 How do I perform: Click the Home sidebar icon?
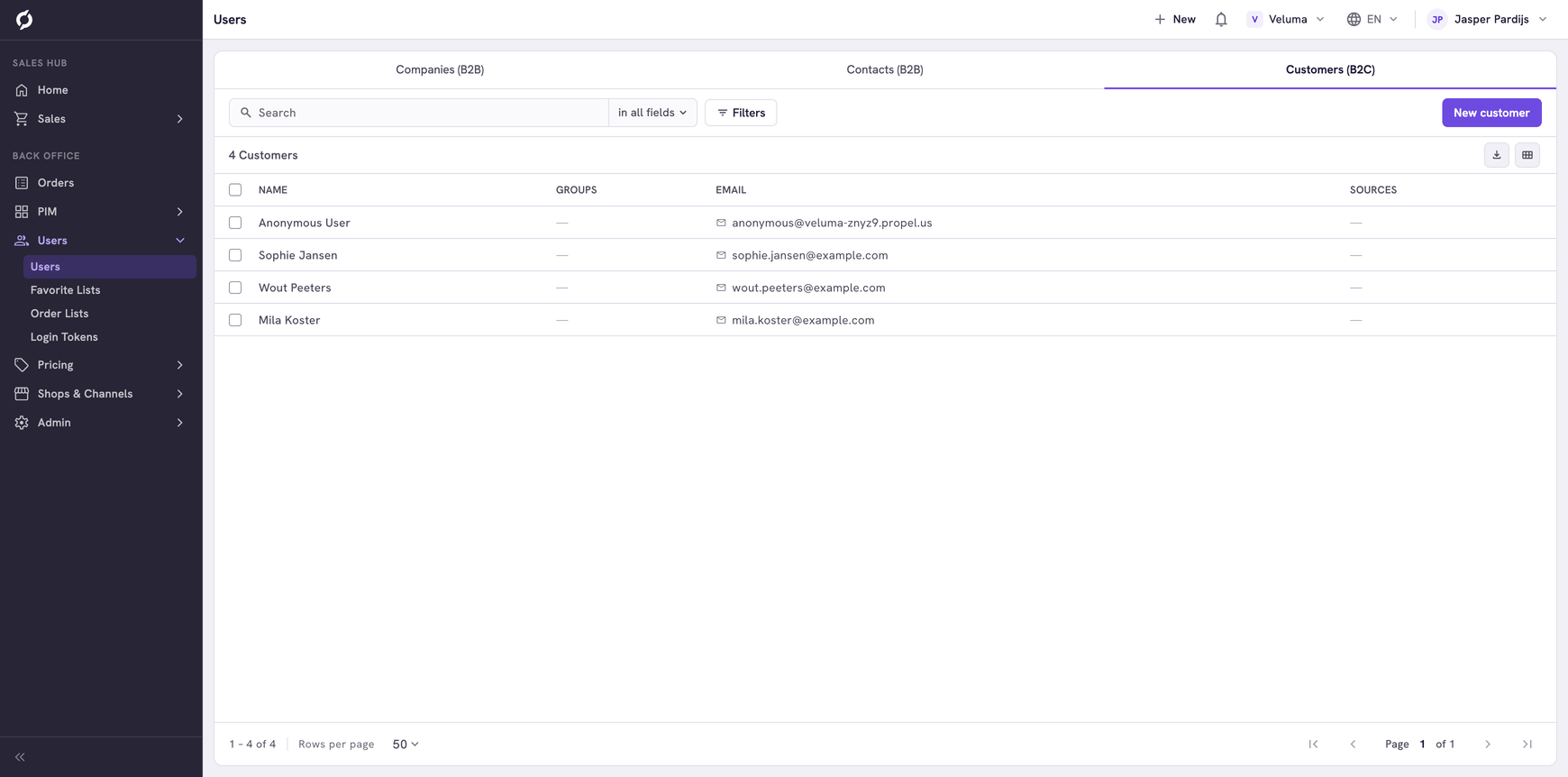point(22,90)
